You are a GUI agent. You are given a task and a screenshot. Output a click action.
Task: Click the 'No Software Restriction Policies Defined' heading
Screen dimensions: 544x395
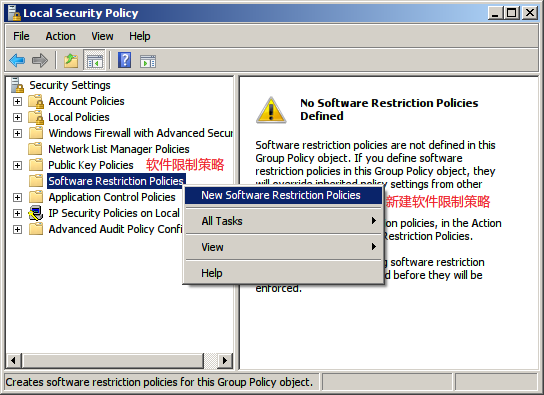click(389, 109)
